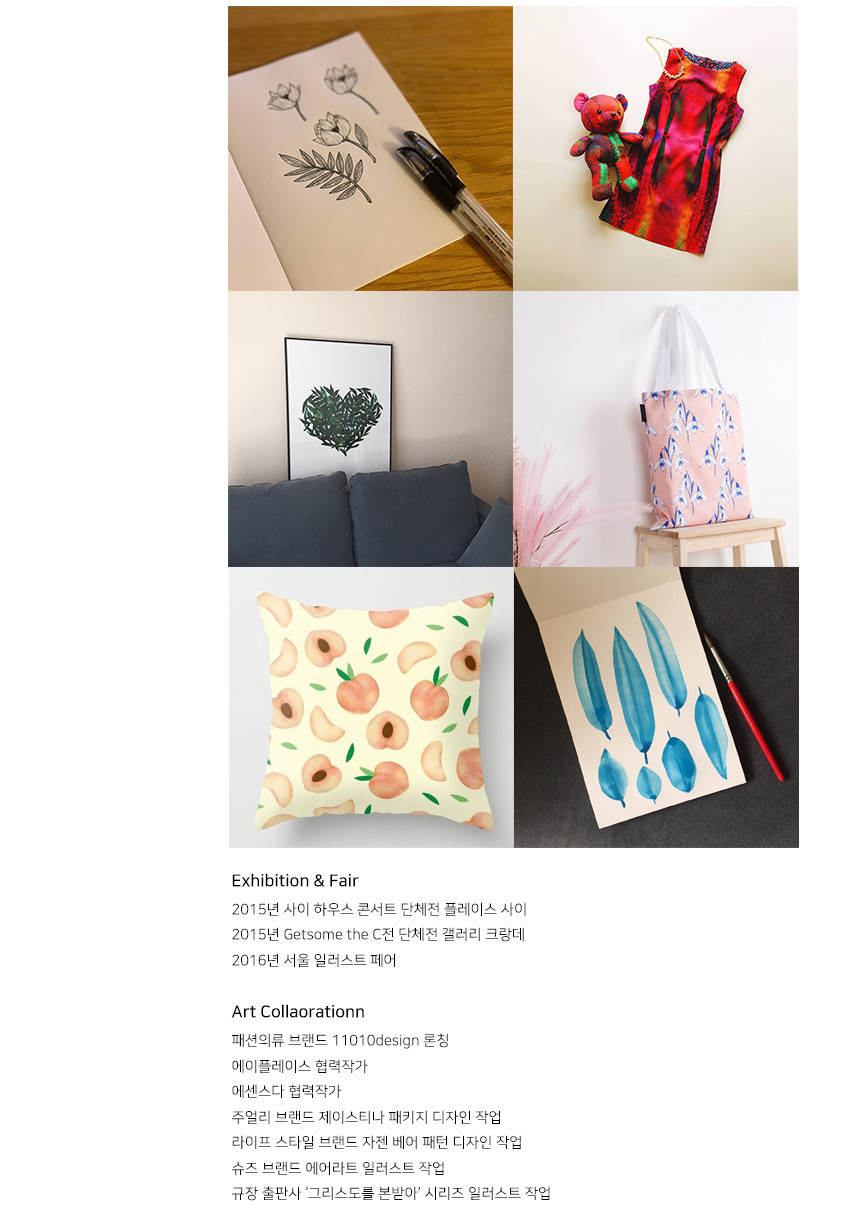Open the red dress and teddy bear photo
Viewport: 860px width, 1225px height.
(656, 148)
